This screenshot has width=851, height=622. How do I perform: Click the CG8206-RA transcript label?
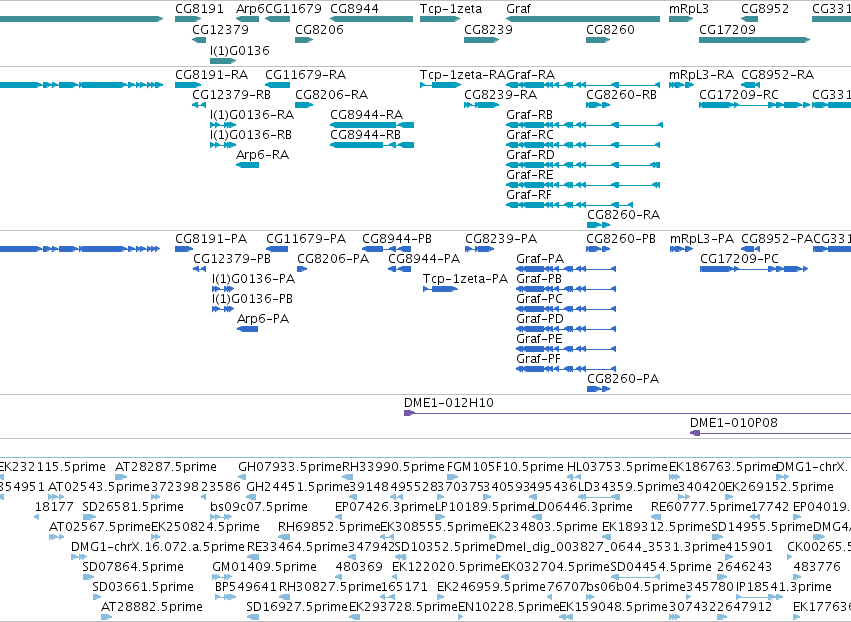pyautogui.click(x=331, y=94)
